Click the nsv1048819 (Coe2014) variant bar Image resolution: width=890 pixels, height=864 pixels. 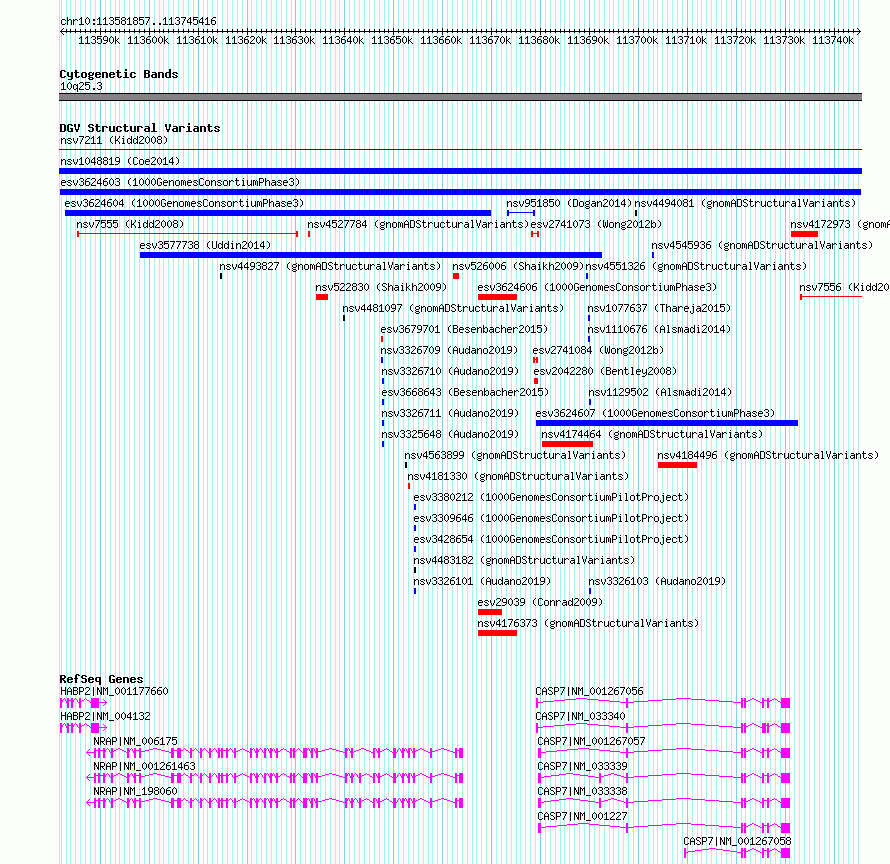coord(460,171)
